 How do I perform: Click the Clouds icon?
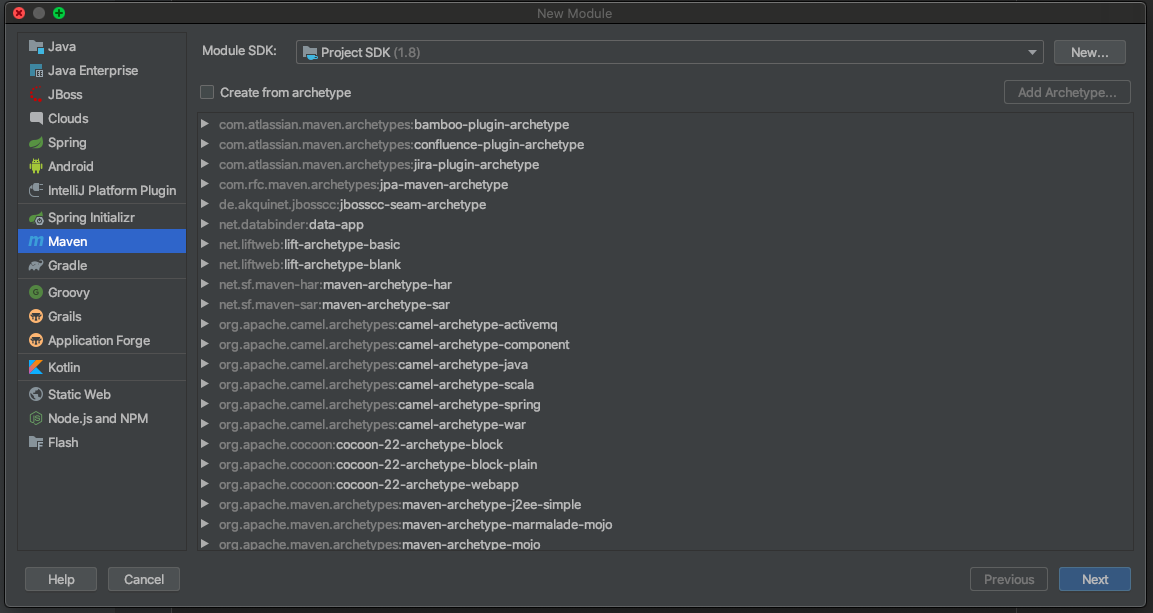tap(35, 118)
